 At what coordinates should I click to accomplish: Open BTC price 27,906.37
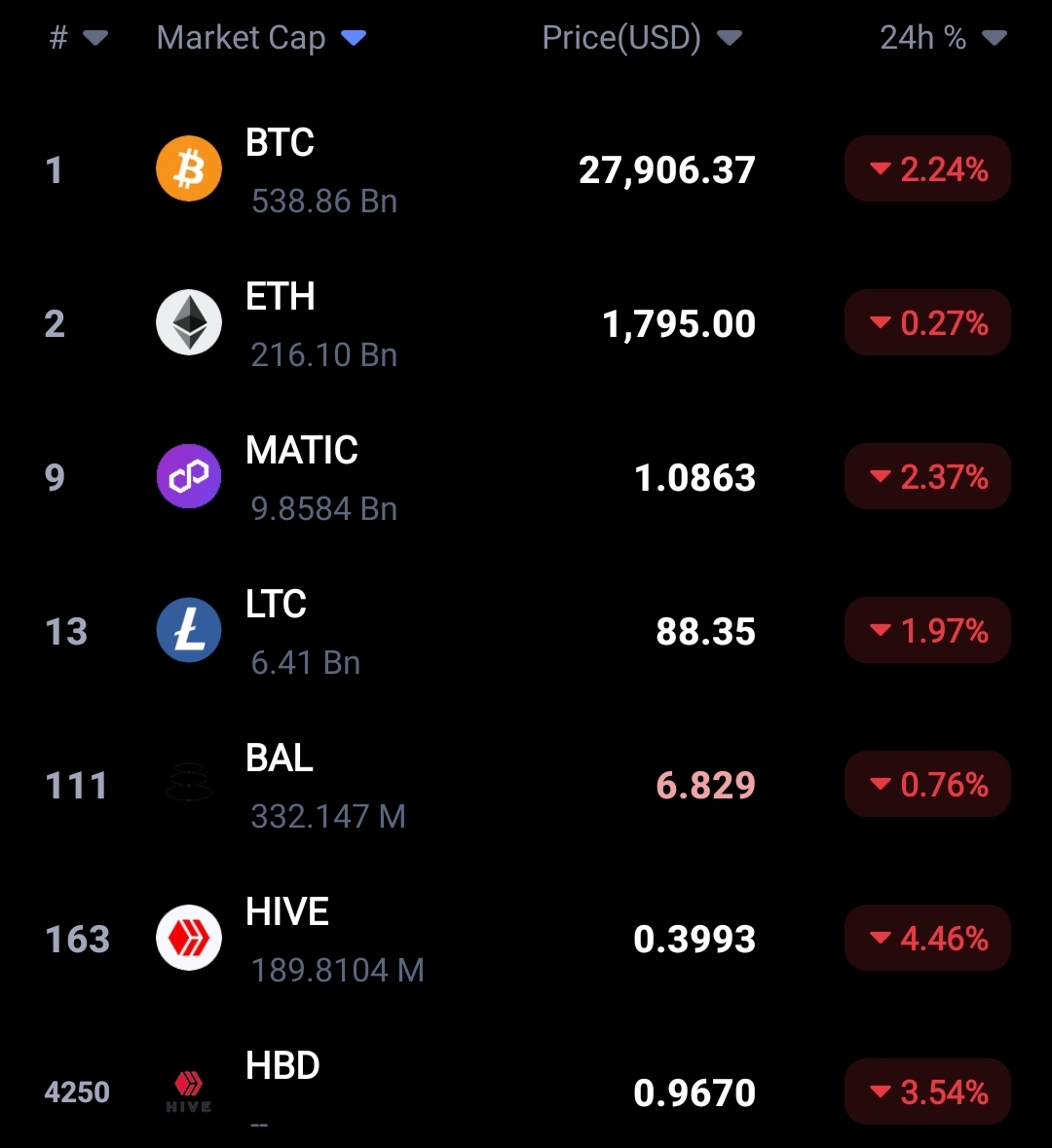pos(666,169)
